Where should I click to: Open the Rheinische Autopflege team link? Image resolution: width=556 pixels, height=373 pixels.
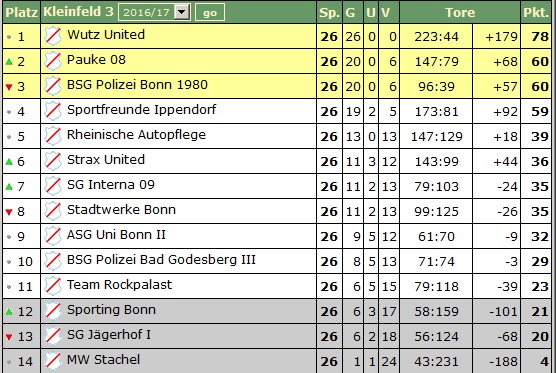[136, 135]
